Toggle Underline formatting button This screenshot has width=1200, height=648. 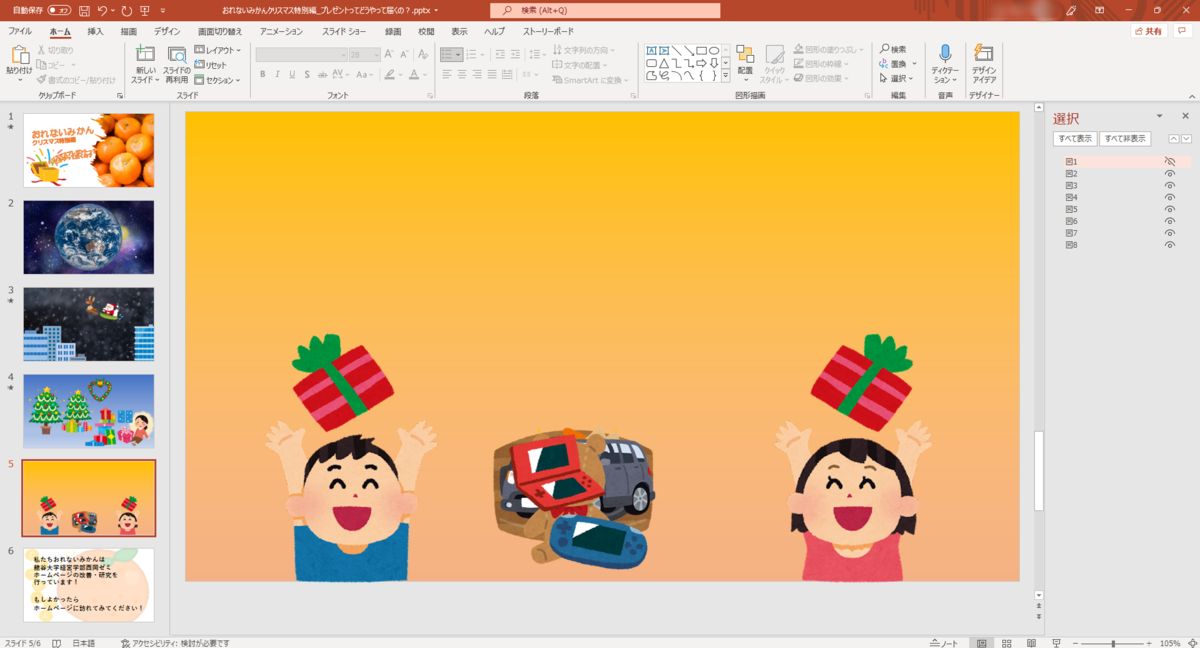291,74
